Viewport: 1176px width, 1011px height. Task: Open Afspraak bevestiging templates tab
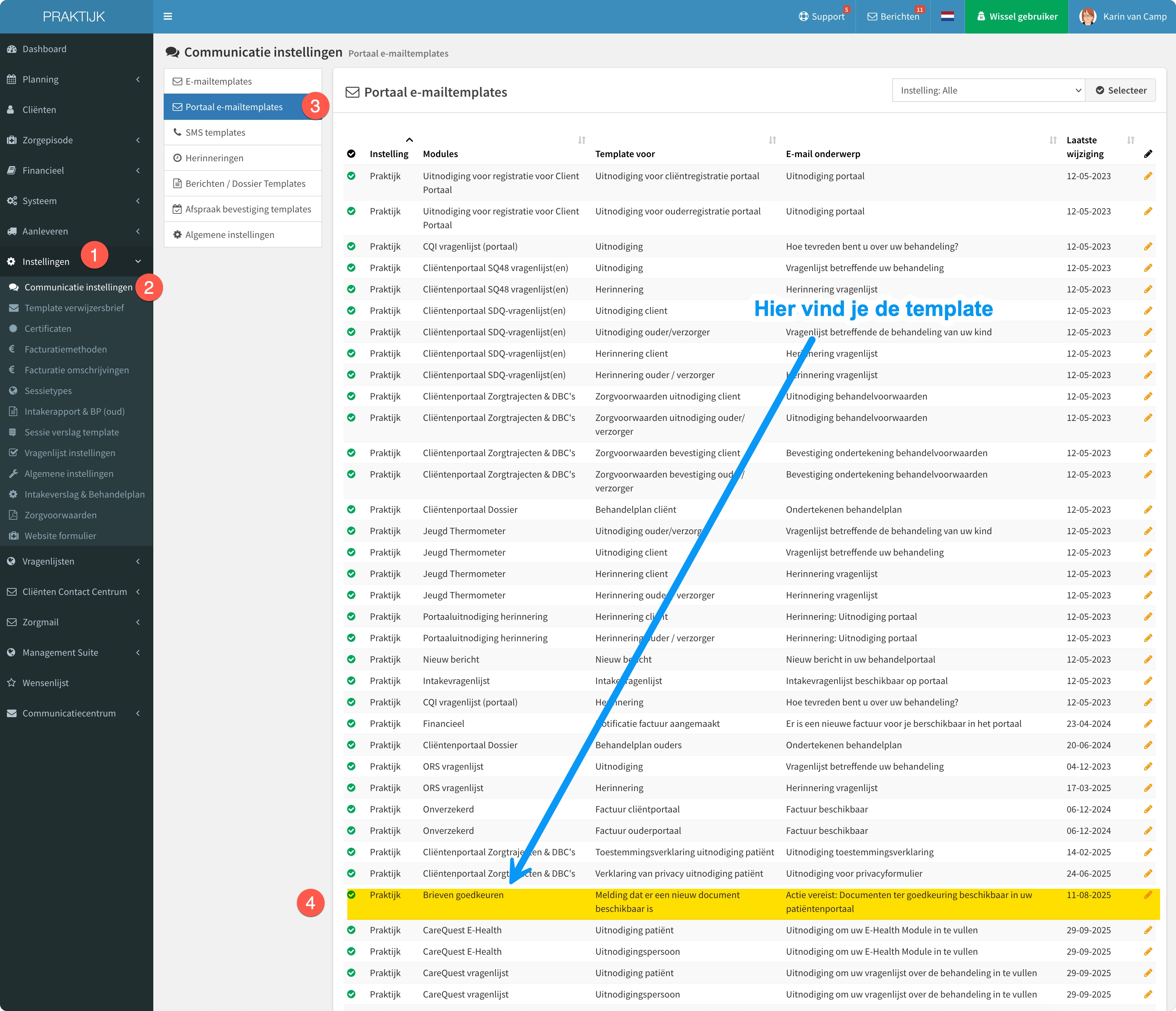click(x=243, y=209)
